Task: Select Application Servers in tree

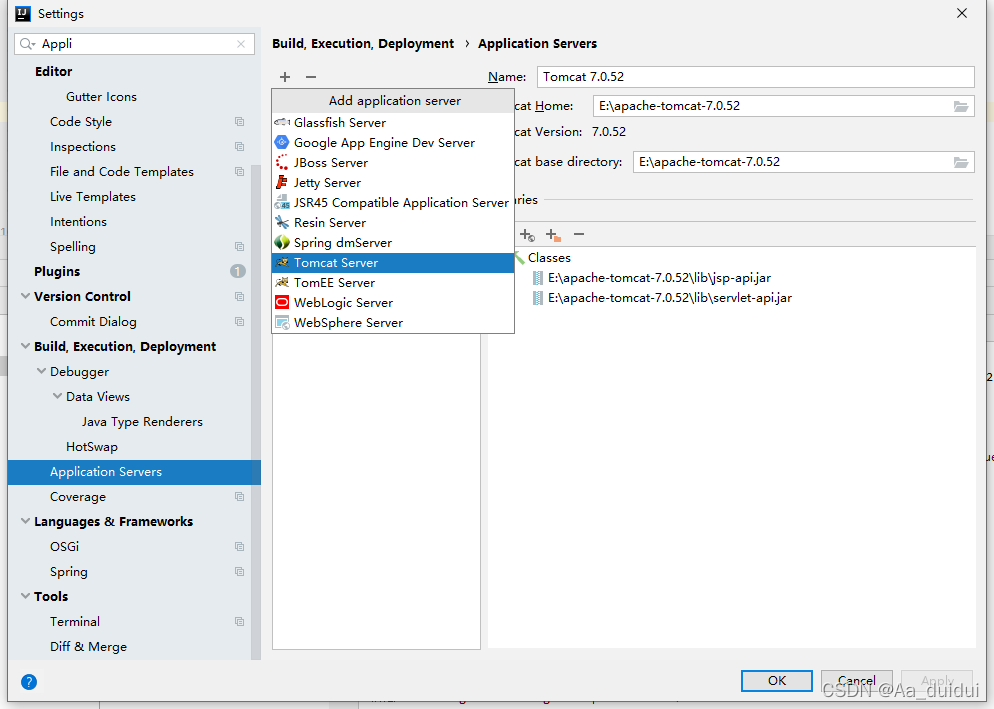Action: (134, 472)
